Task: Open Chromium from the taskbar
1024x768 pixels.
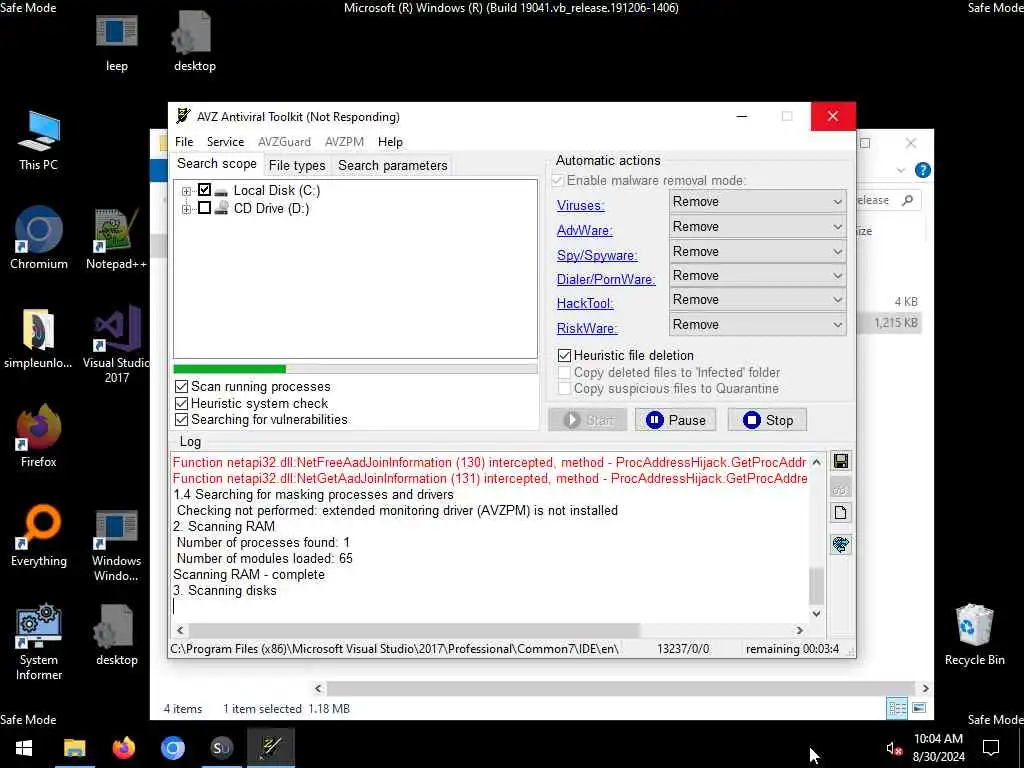Action: tap(173, 748)
